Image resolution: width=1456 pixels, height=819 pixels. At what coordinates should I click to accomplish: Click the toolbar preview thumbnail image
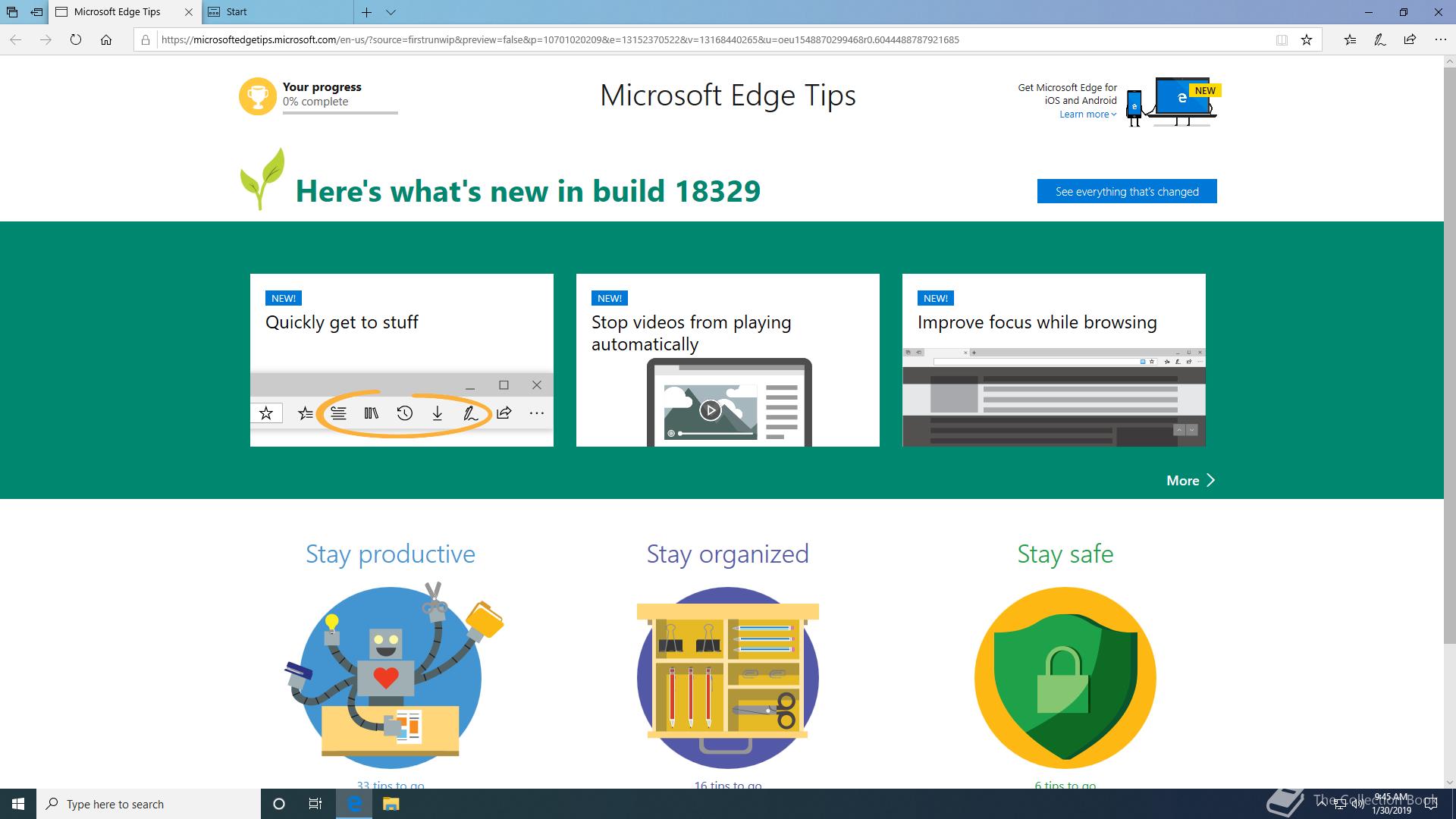402,409
